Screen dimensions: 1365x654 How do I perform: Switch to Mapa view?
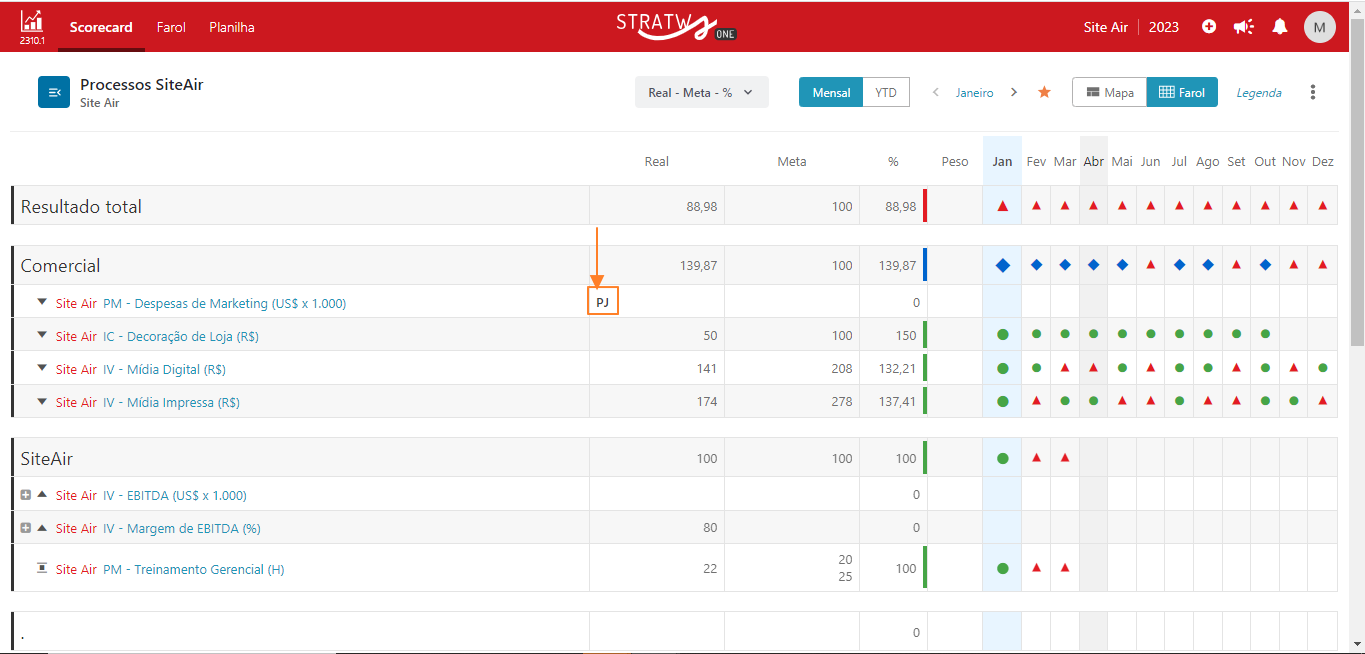pos(1110,92)
